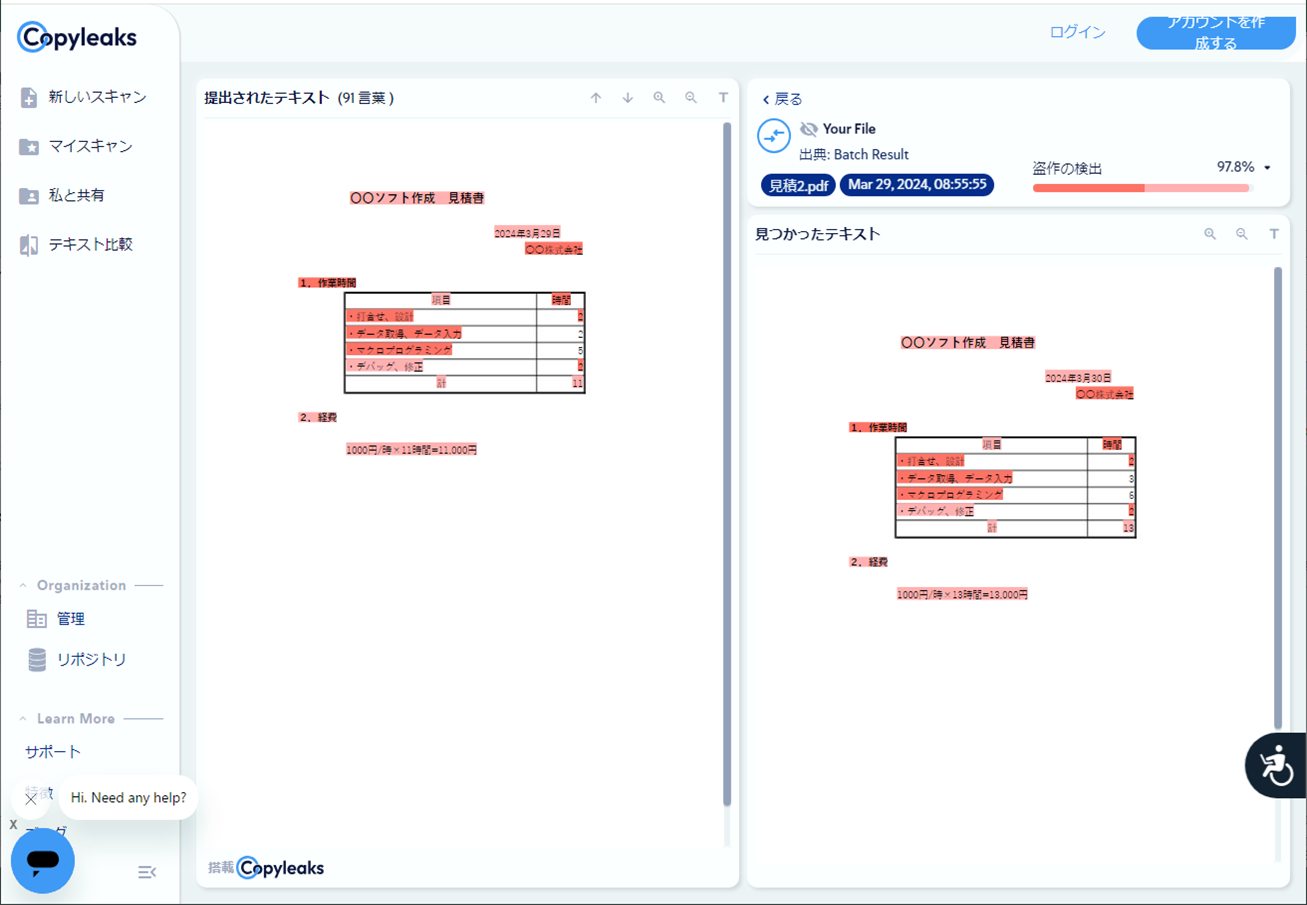Toggle the Your File hidden-eye icon
The image size is (1307, 905).
[x=809, y=129]
